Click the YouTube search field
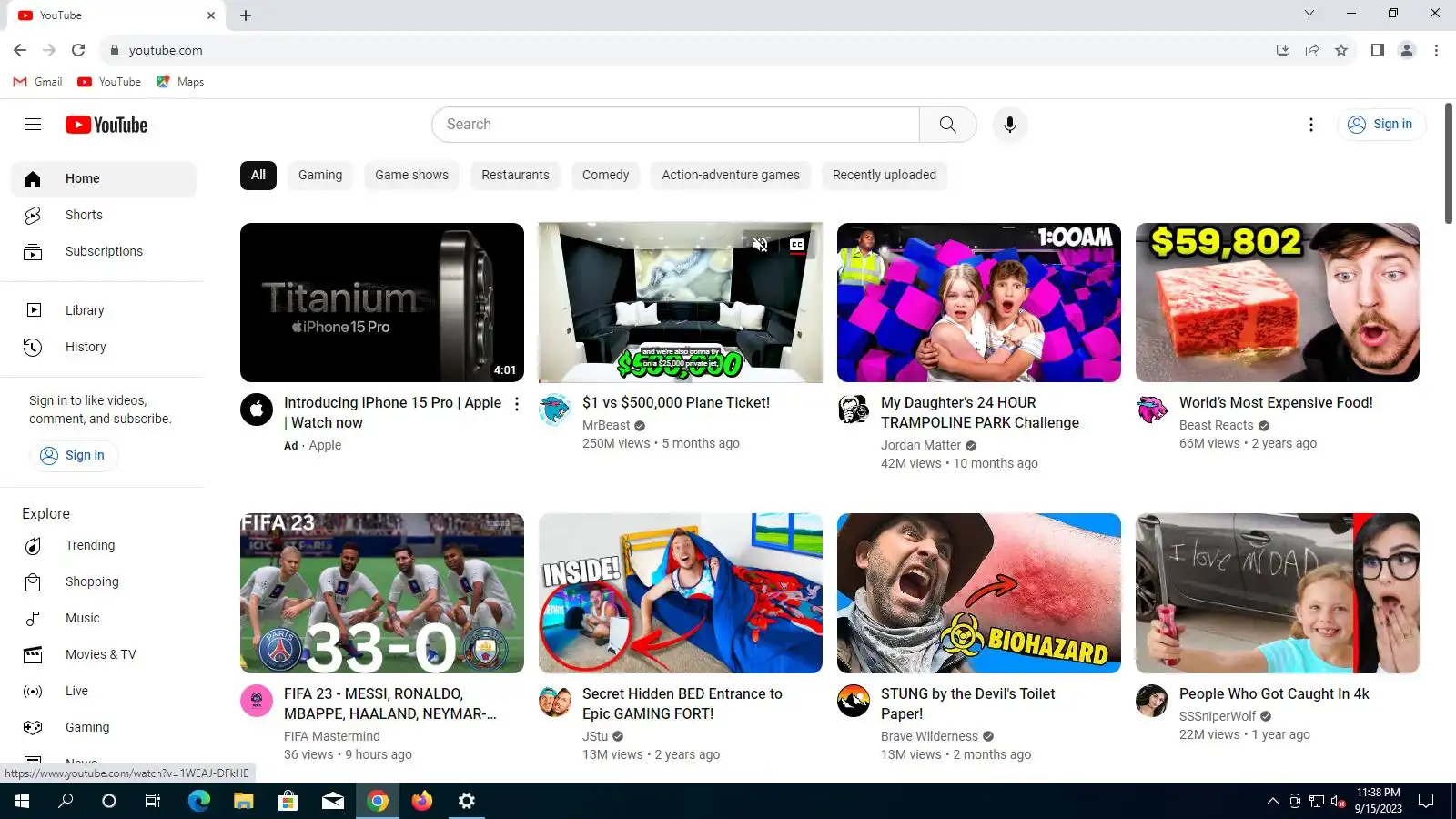This screenshot has width=1456, height=819. [x=675, y=125]
